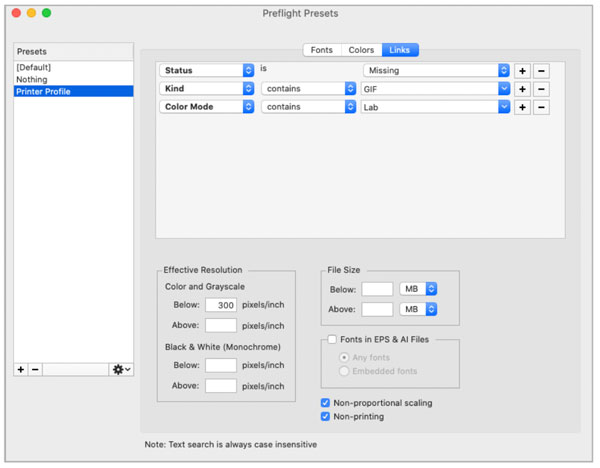
Task: Toggle Non-printing checkbox
Action: pyautogui.click(x=325, y=416)
